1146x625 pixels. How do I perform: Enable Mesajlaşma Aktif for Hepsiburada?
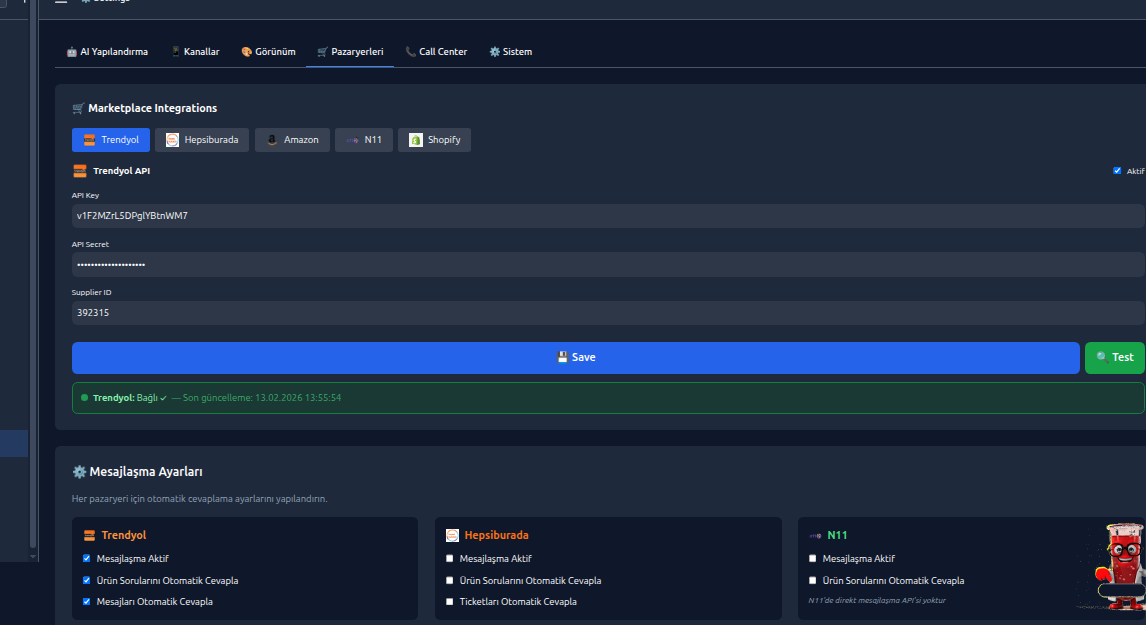point(449,558)
